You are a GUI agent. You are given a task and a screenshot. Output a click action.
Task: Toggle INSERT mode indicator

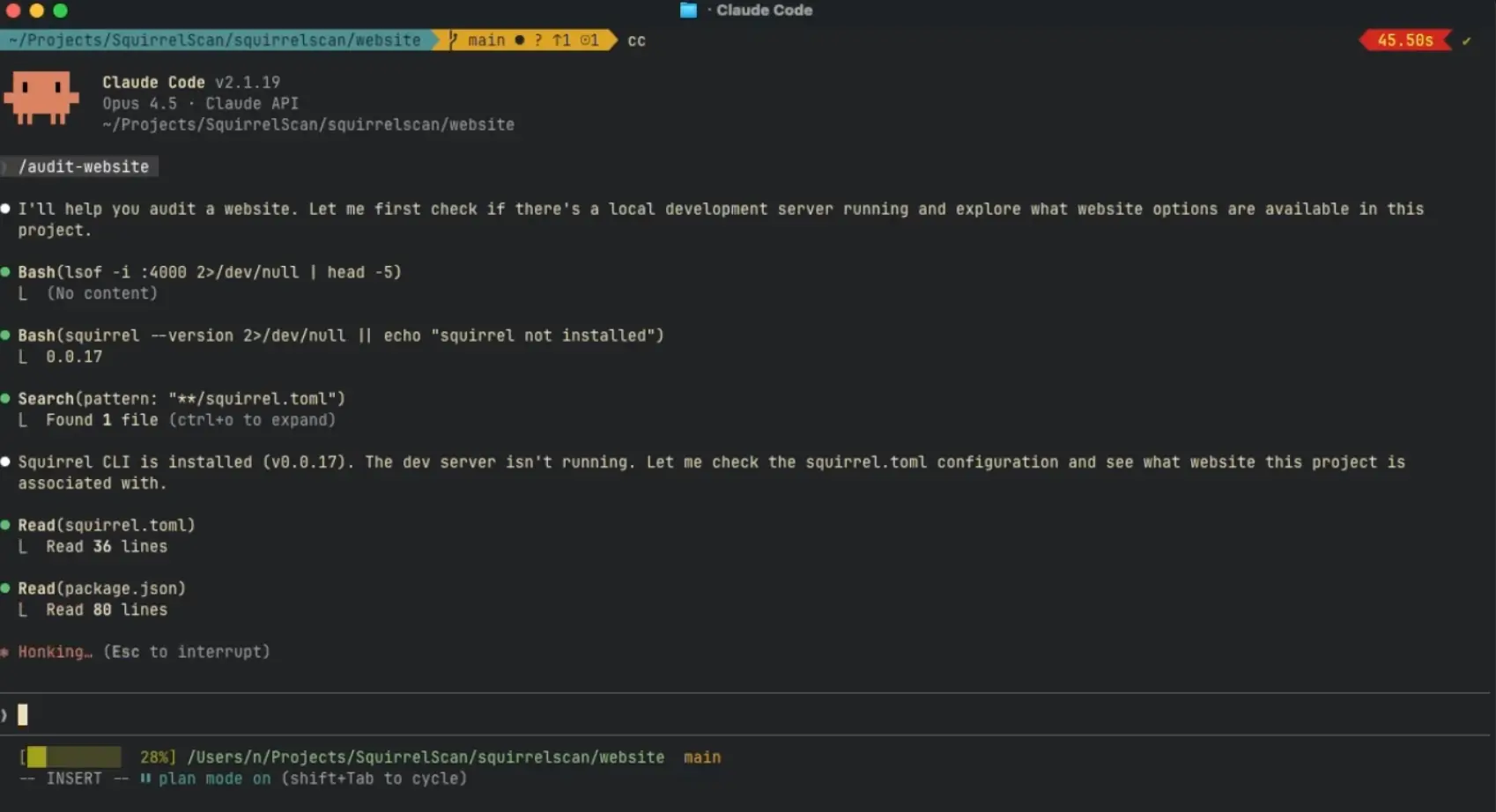point(74,778)
